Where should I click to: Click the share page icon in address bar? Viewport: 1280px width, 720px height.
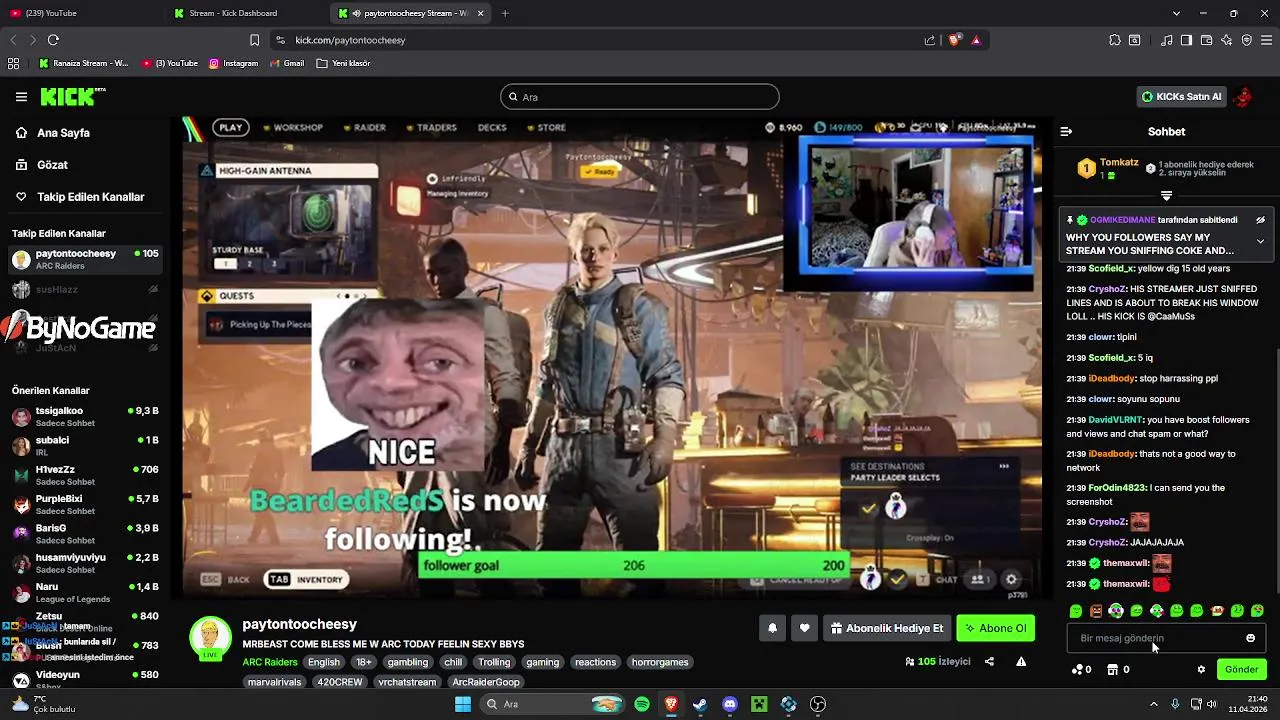click(x=930, y=40)
